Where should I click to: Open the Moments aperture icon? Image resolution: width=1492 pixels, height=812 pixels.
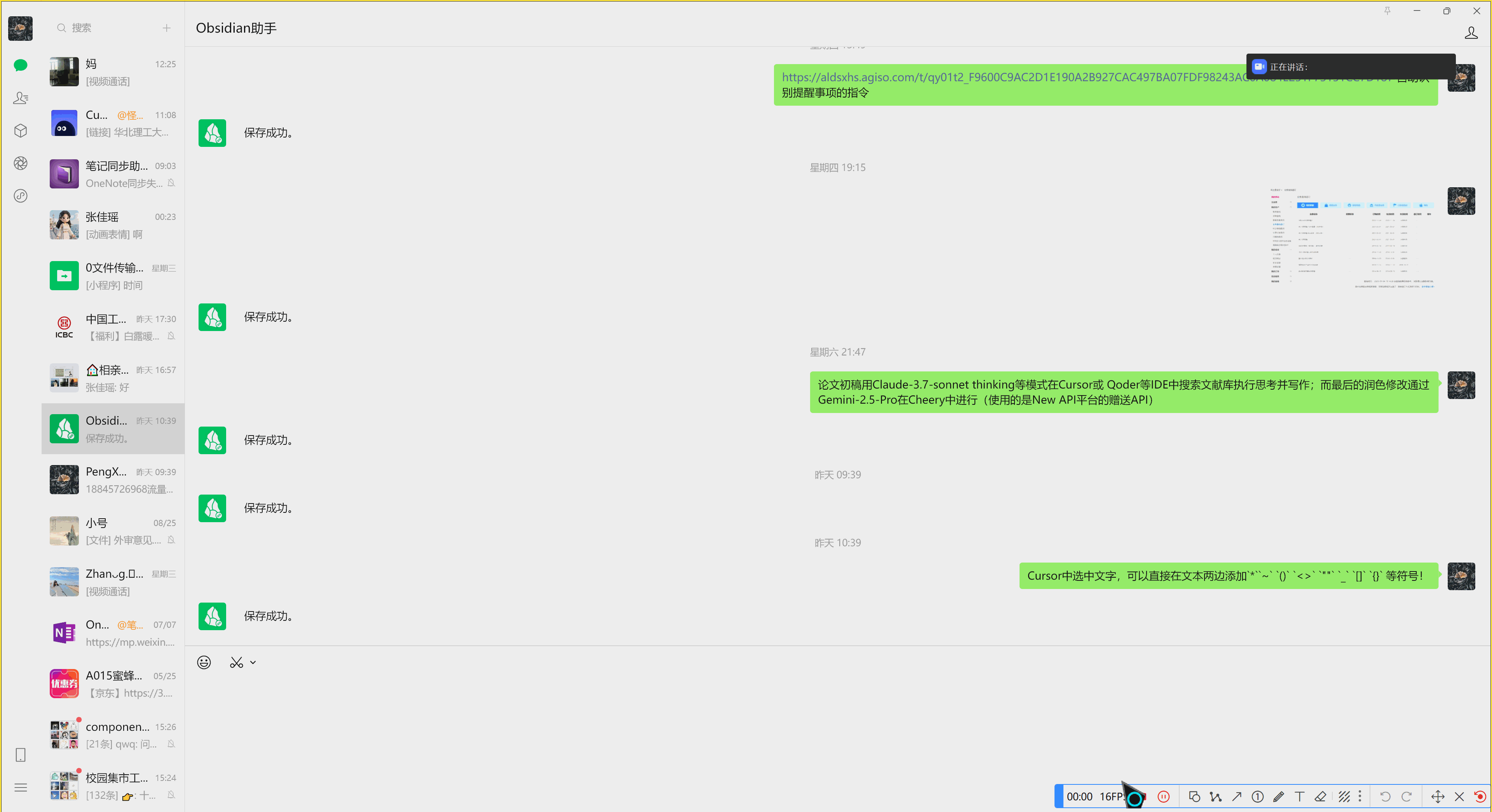point(20,163)
